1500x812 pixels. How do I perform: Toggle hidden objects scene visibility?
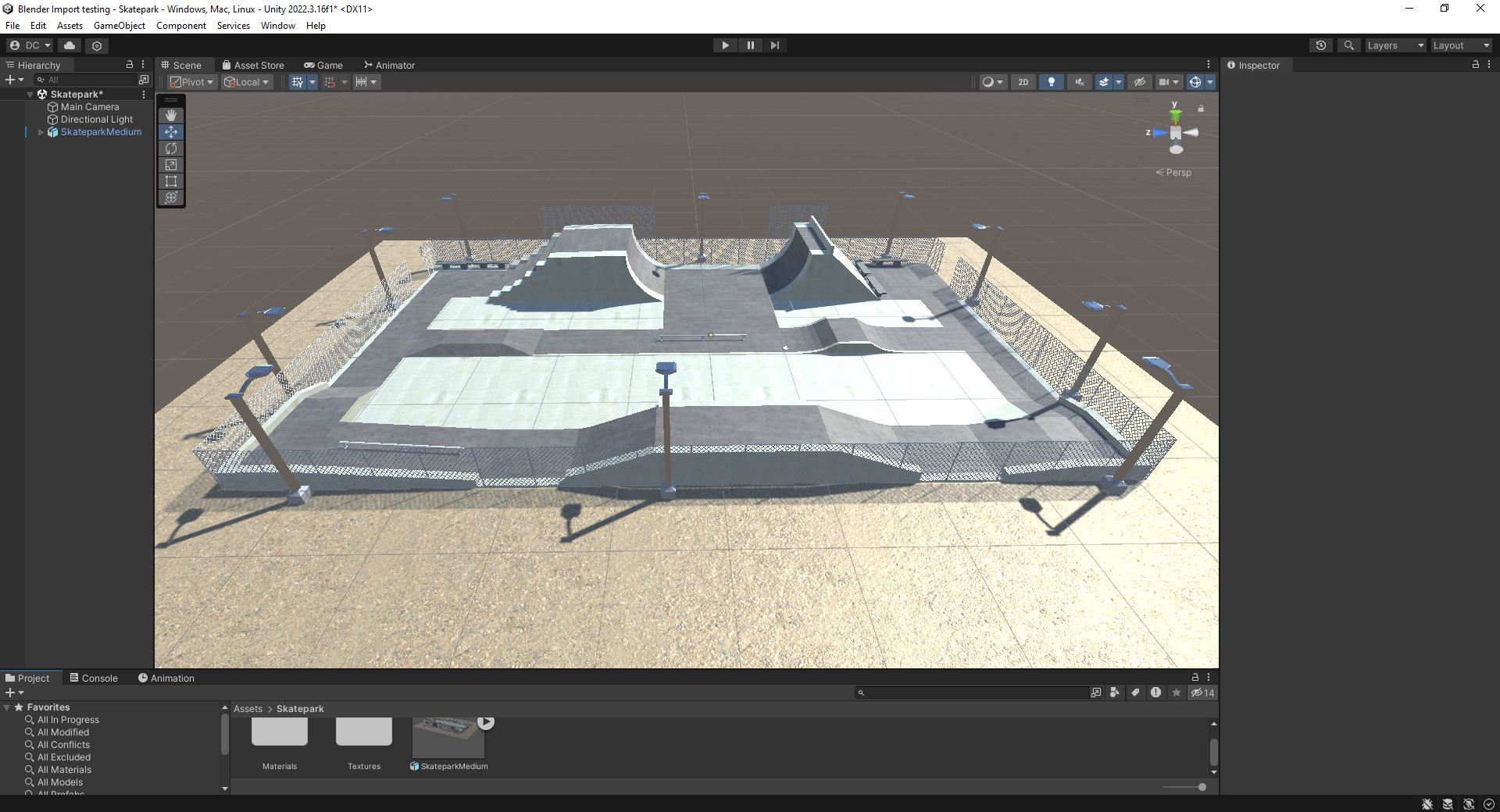(1140, 82)
